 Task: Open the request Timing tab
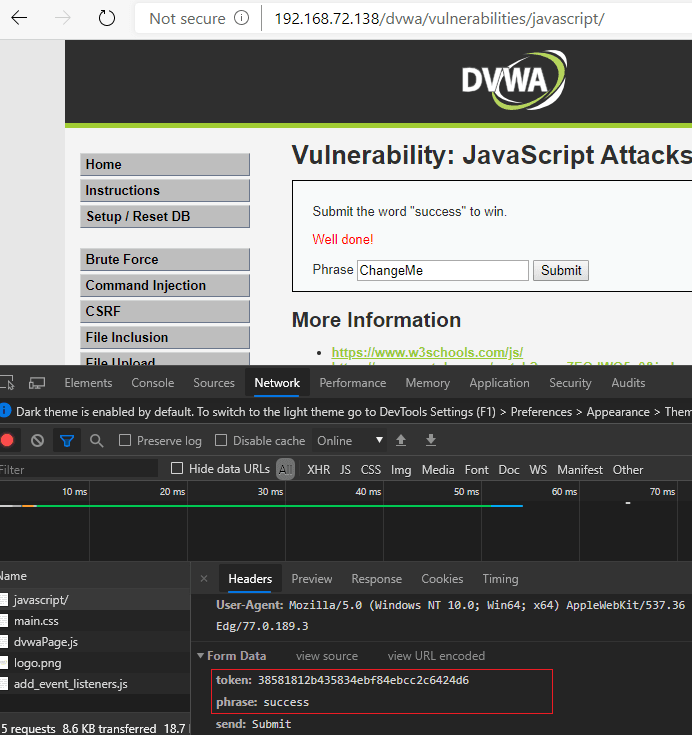click(x=500, y=579)
